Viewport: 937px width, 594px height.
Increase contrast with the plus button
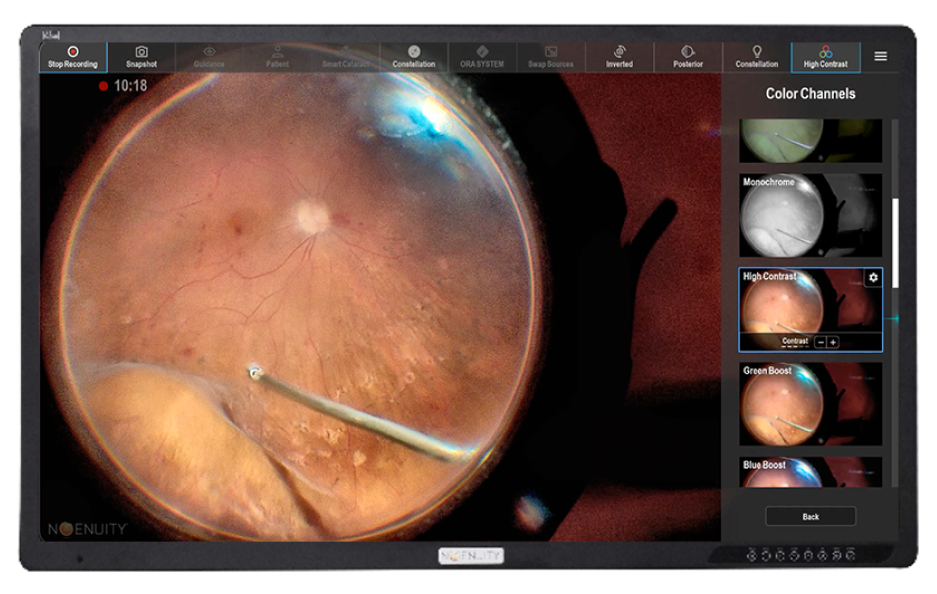point(833,342)
